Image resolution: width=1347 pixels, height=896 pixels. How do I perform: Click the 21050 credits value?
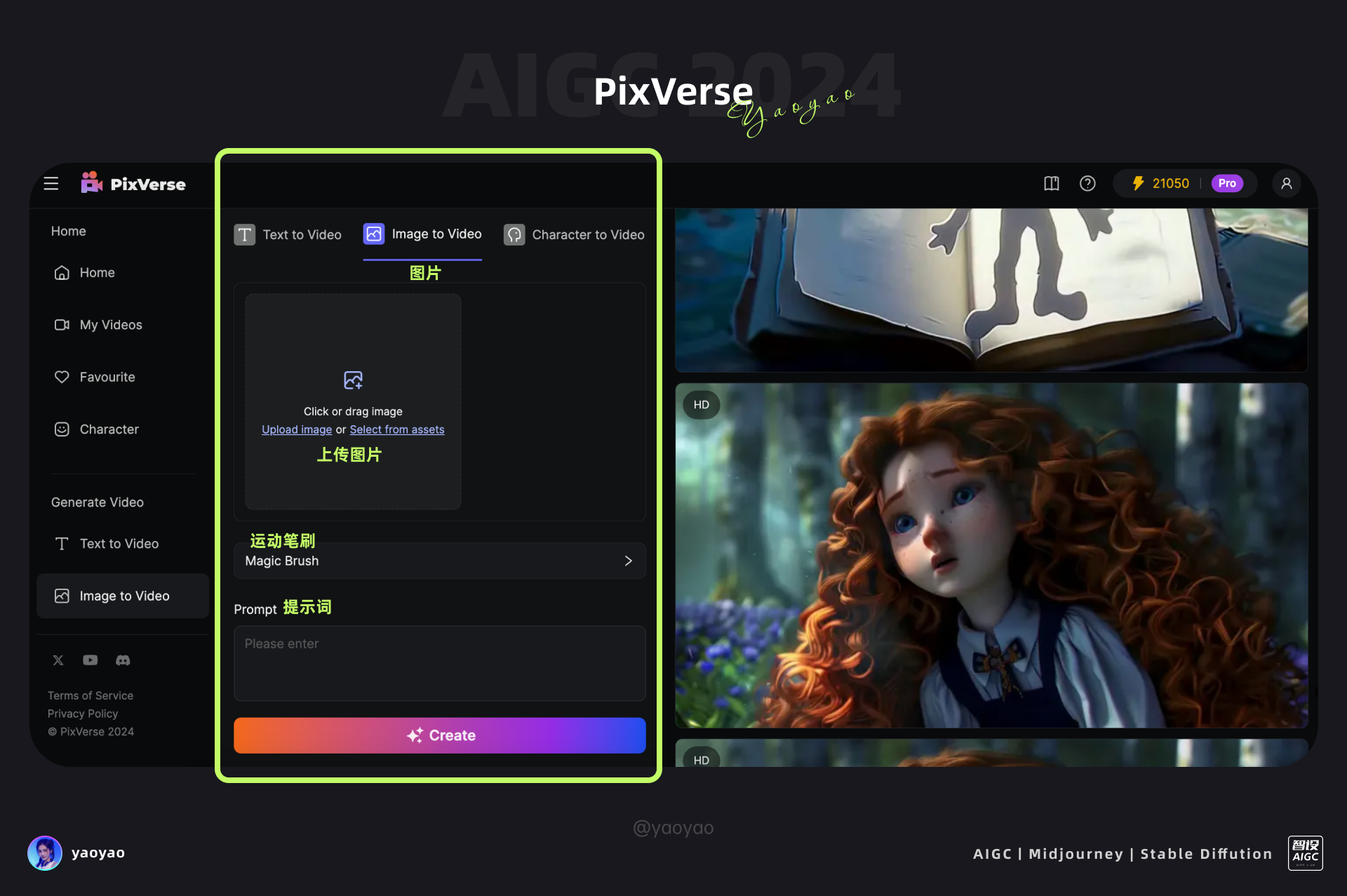tap(1170, 183)
